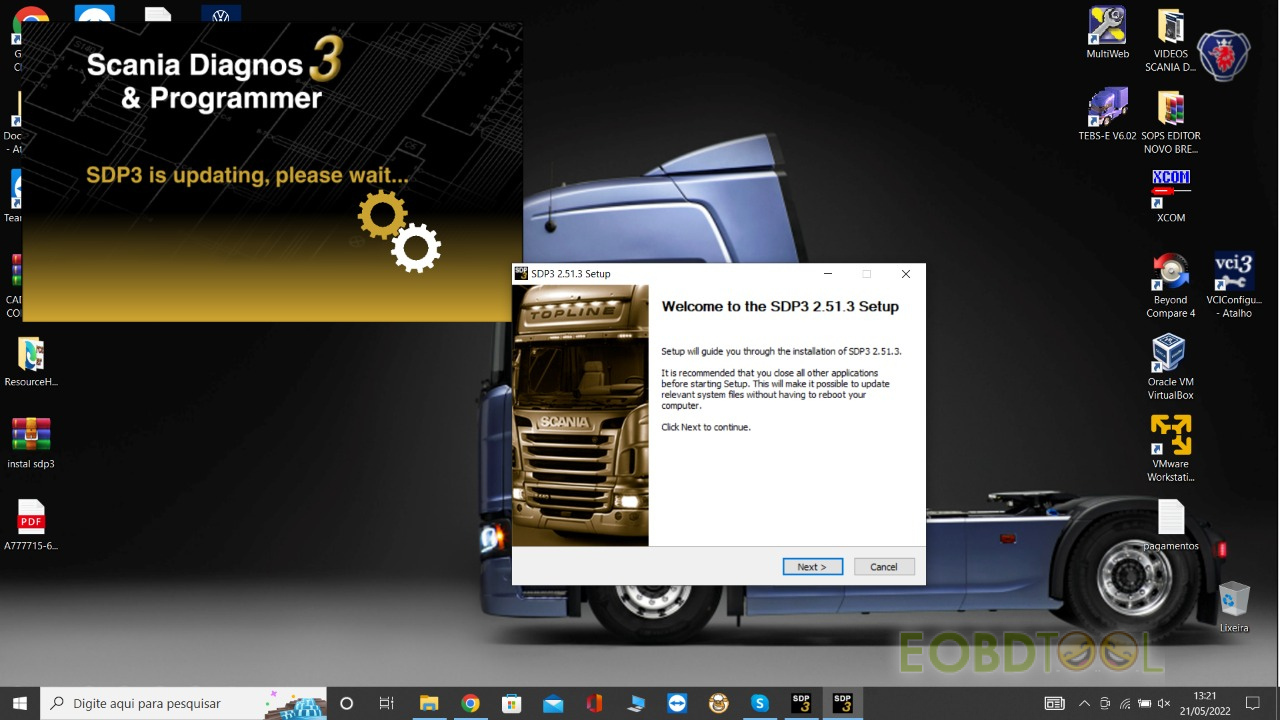Click the 'Welcome to the SDP3 2.51.3 Setup' heading
1280x720 pixels.
780,307
